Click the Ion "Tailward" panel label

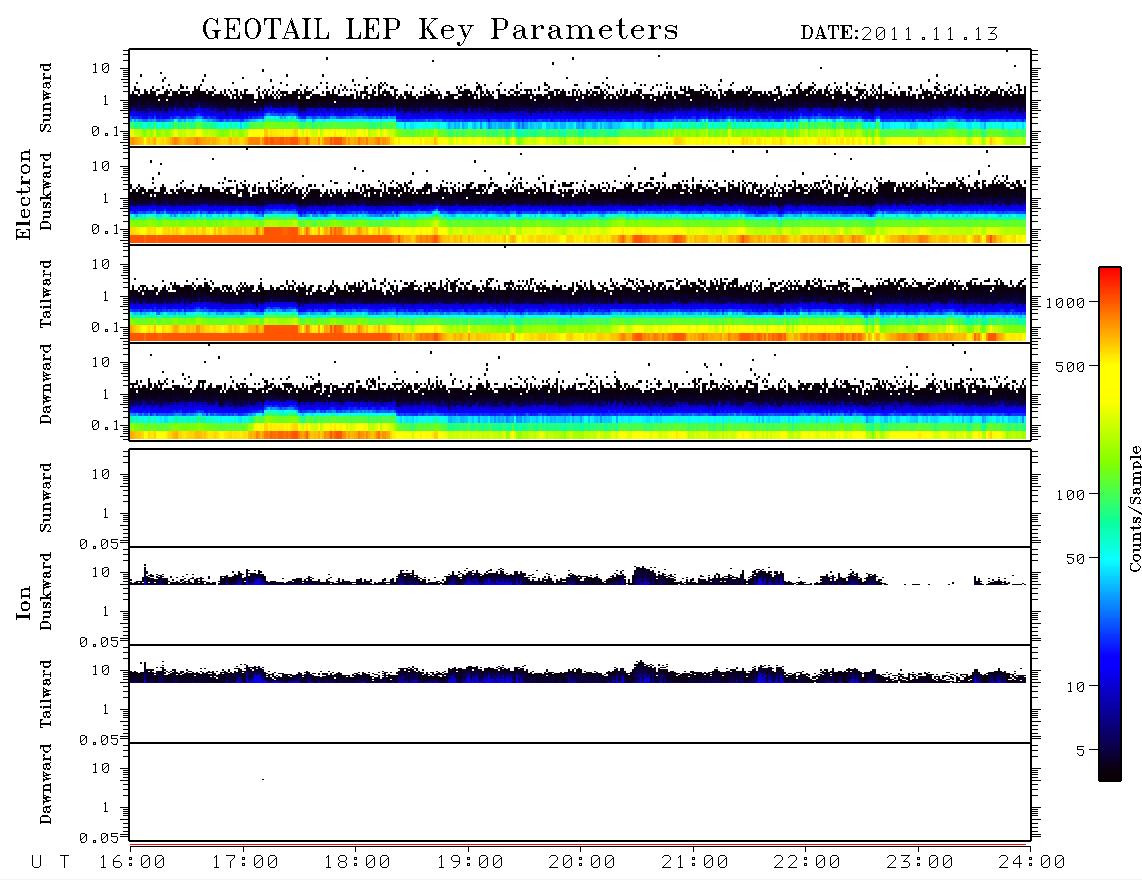pyautogui.click(x=46, y=694)
